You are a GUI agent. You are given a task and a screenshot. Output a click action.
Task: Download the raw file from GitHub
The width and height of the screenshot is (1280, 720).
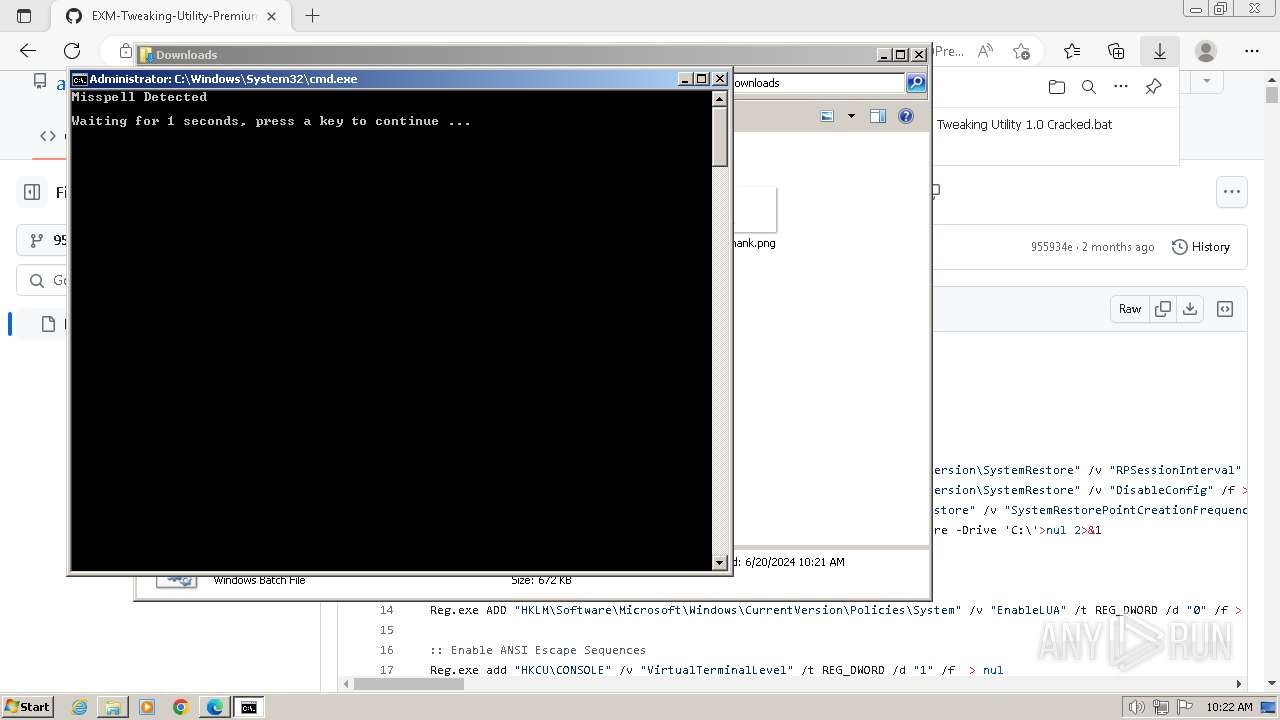pyautogui.click(x=1190, y=309)
